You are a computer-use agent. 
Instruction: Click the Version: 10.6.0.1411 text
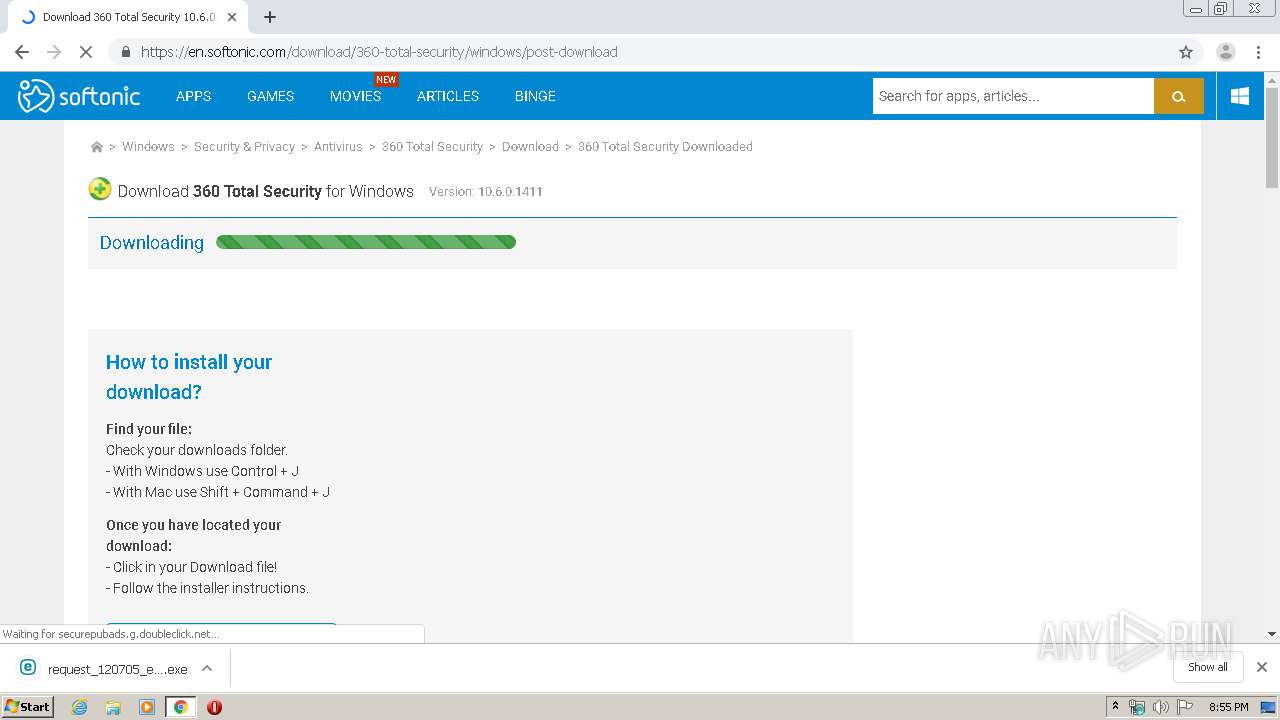[x=486, y=191]
